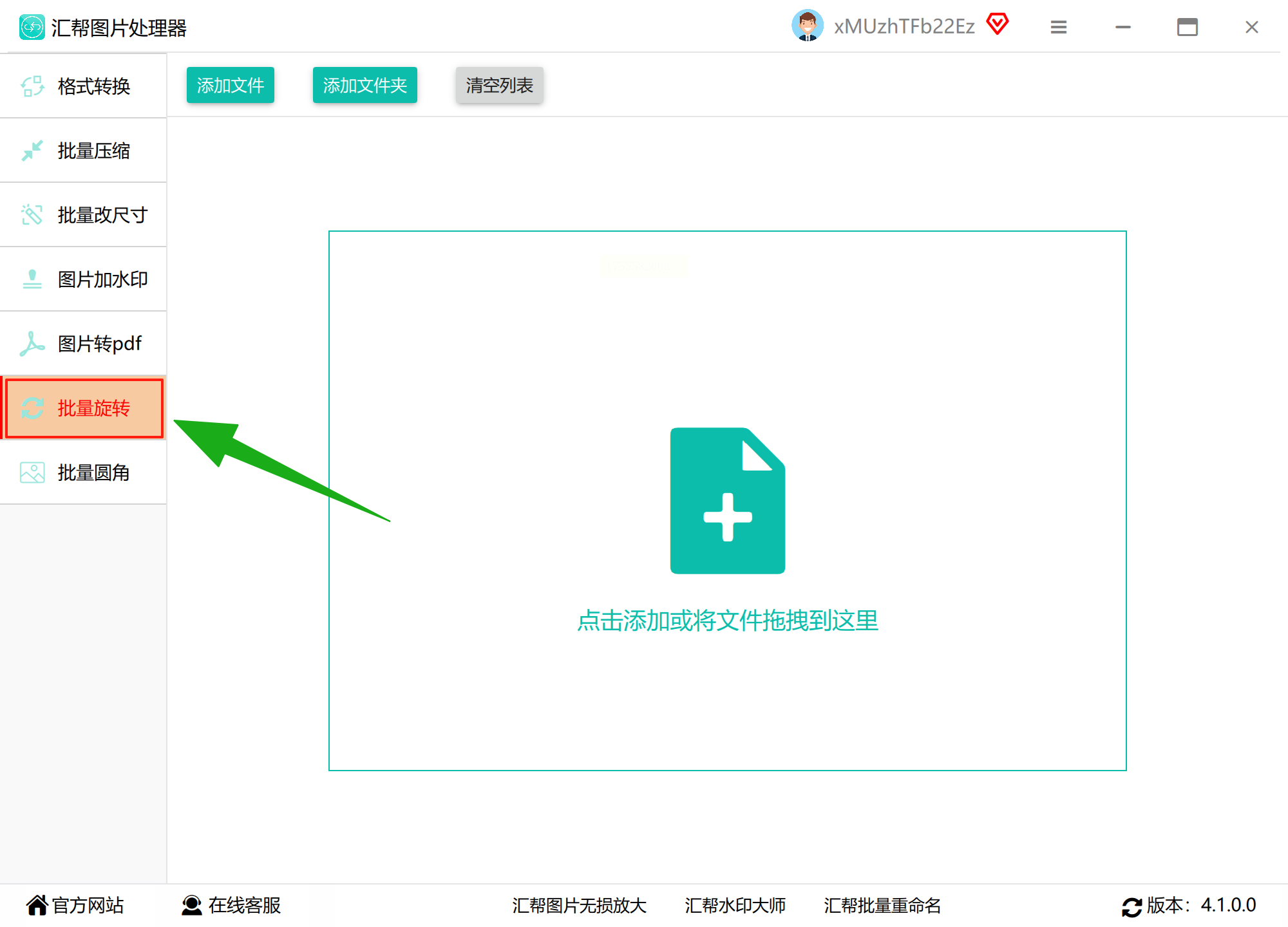Viewport: 1288px width, 927px height.
Task: Click the 清空列表 button
Action: point(499,85)
